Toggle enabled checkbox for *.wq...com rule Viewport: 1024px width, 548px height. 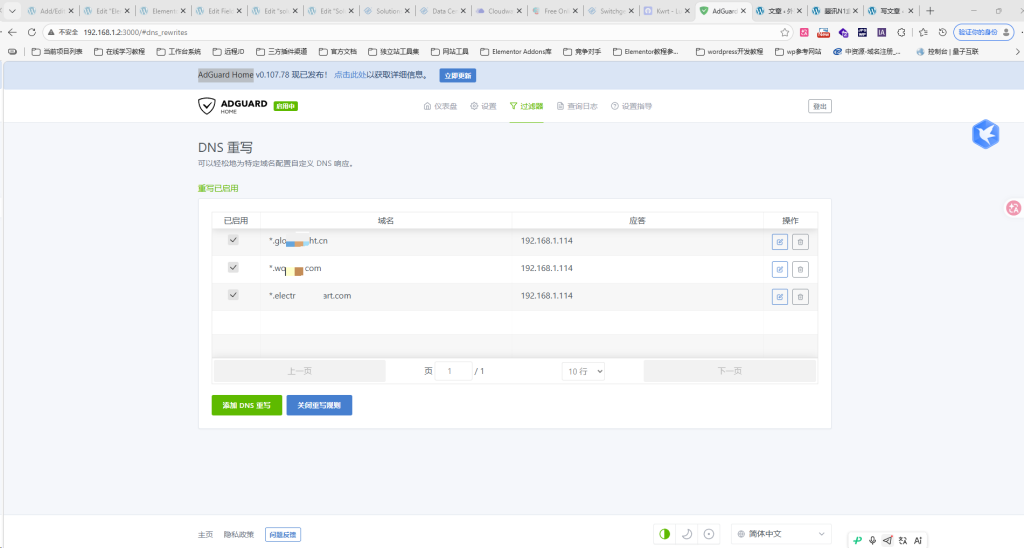click(x=233, y=267)
